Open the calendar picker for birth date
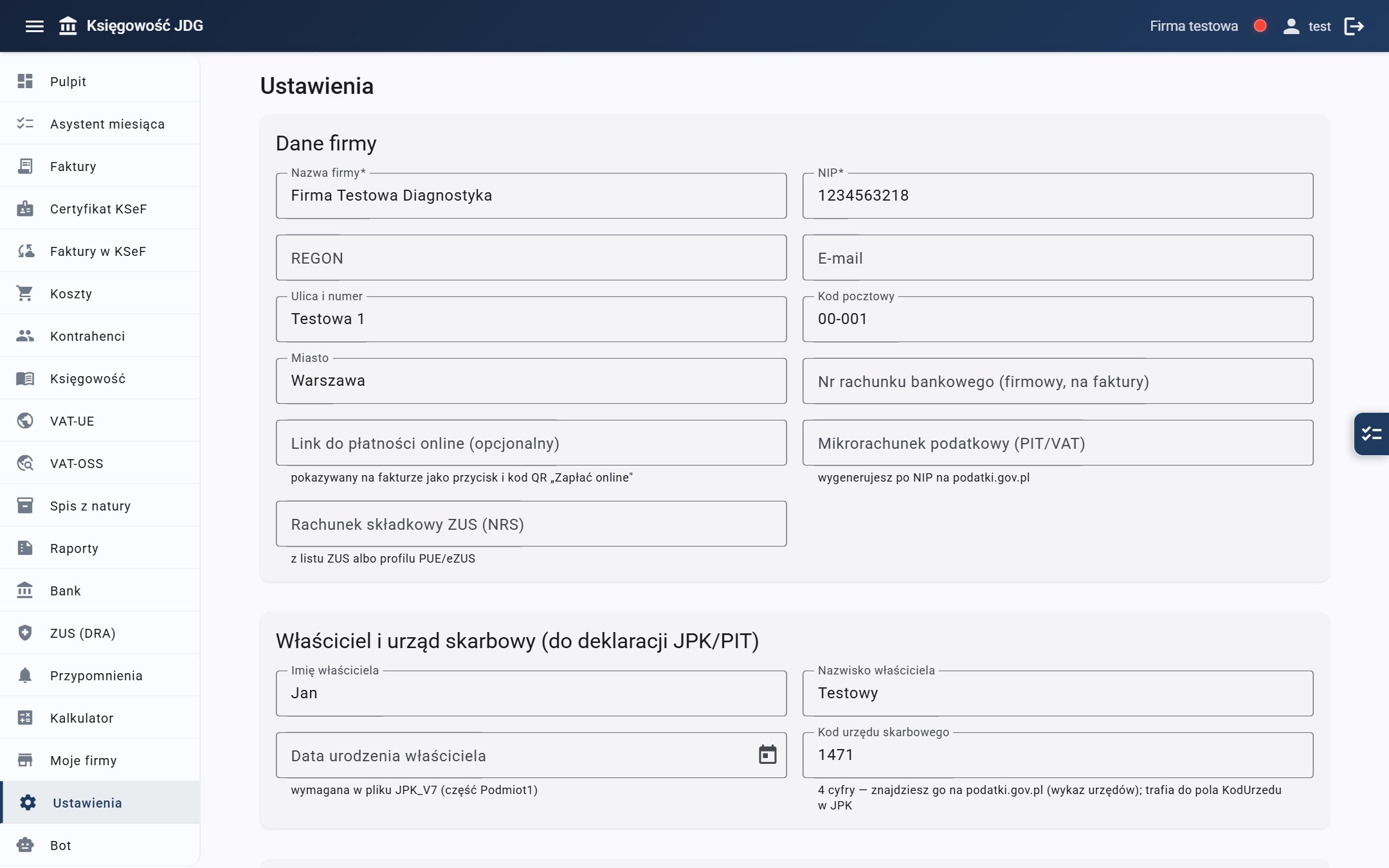This screenshot has width=1389, height=868. click(768, 755)
